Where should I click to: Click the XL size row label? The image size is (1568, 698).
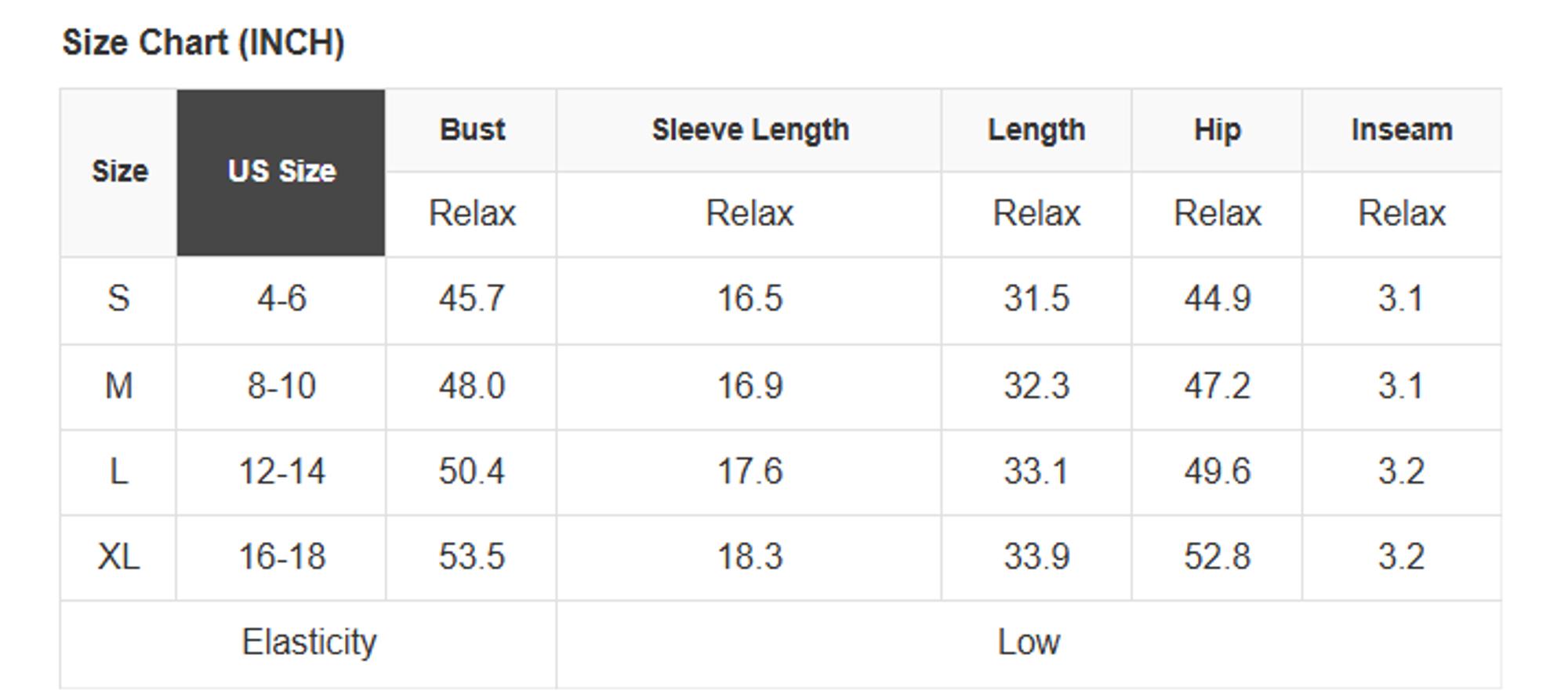118,557
